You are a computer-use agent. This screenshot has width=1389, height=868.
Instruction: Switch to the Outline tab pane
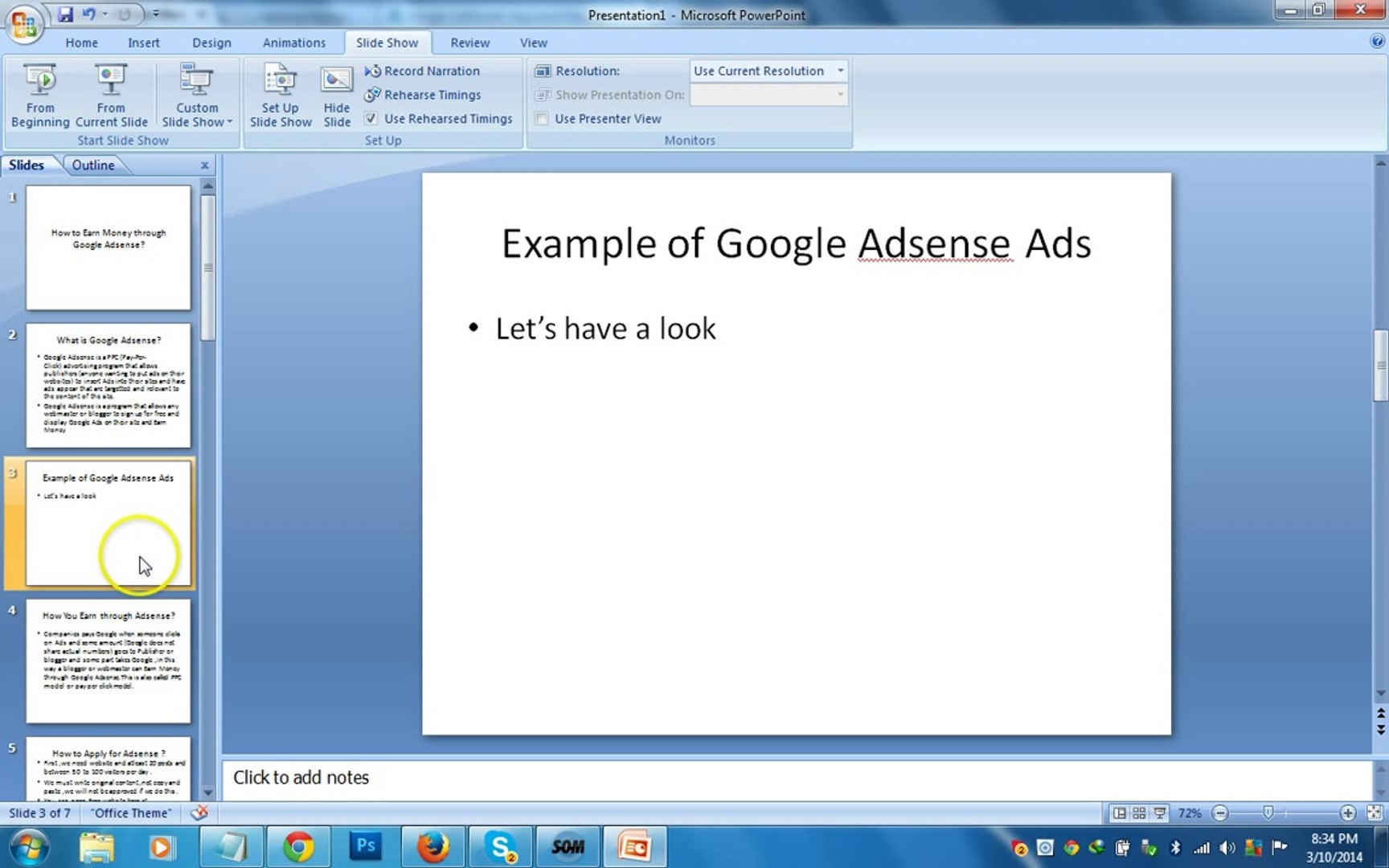(93, 165)
